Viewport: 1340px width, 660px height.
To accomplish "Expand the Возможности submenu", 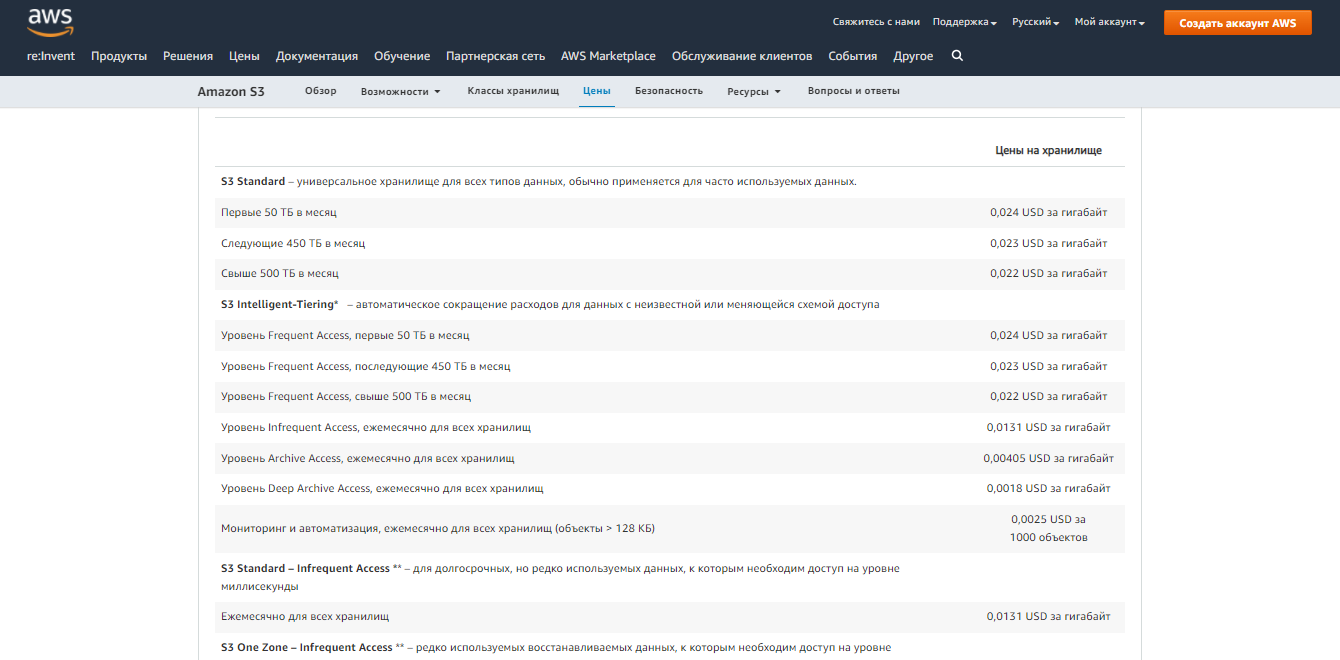I will point(400,91).
